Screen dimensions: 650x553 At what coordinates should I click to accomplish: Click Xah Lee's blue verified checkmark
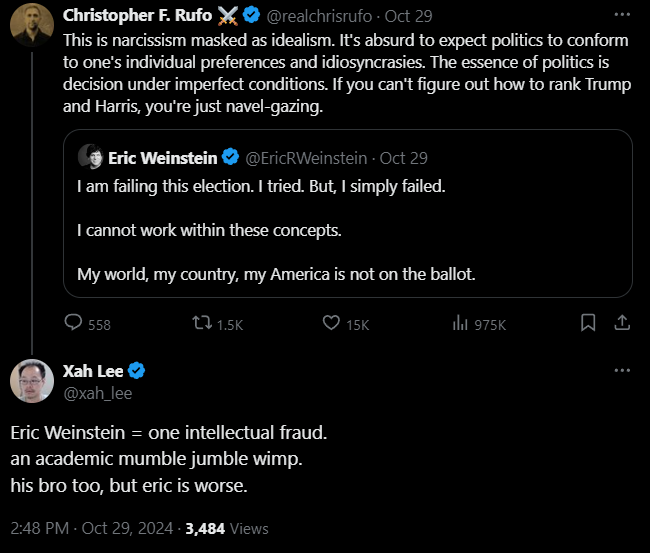coord(137,371)
